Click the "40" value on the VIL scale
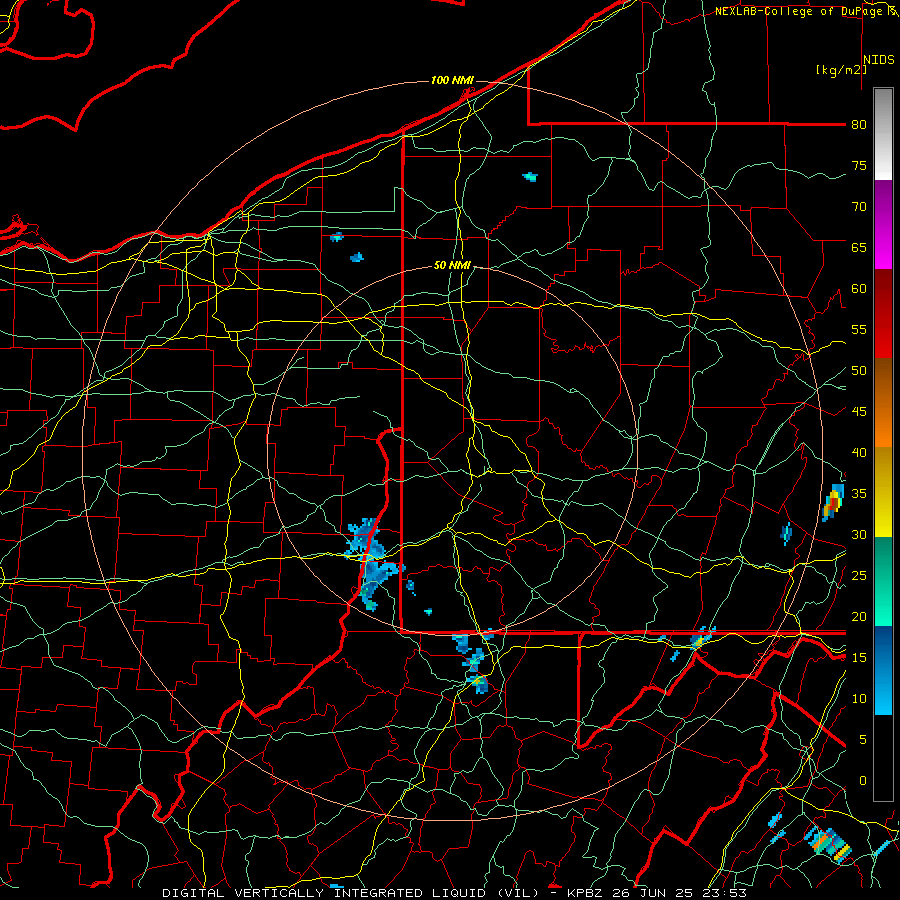The height and width of the screenshot is (900, 900). pos(859,453)
